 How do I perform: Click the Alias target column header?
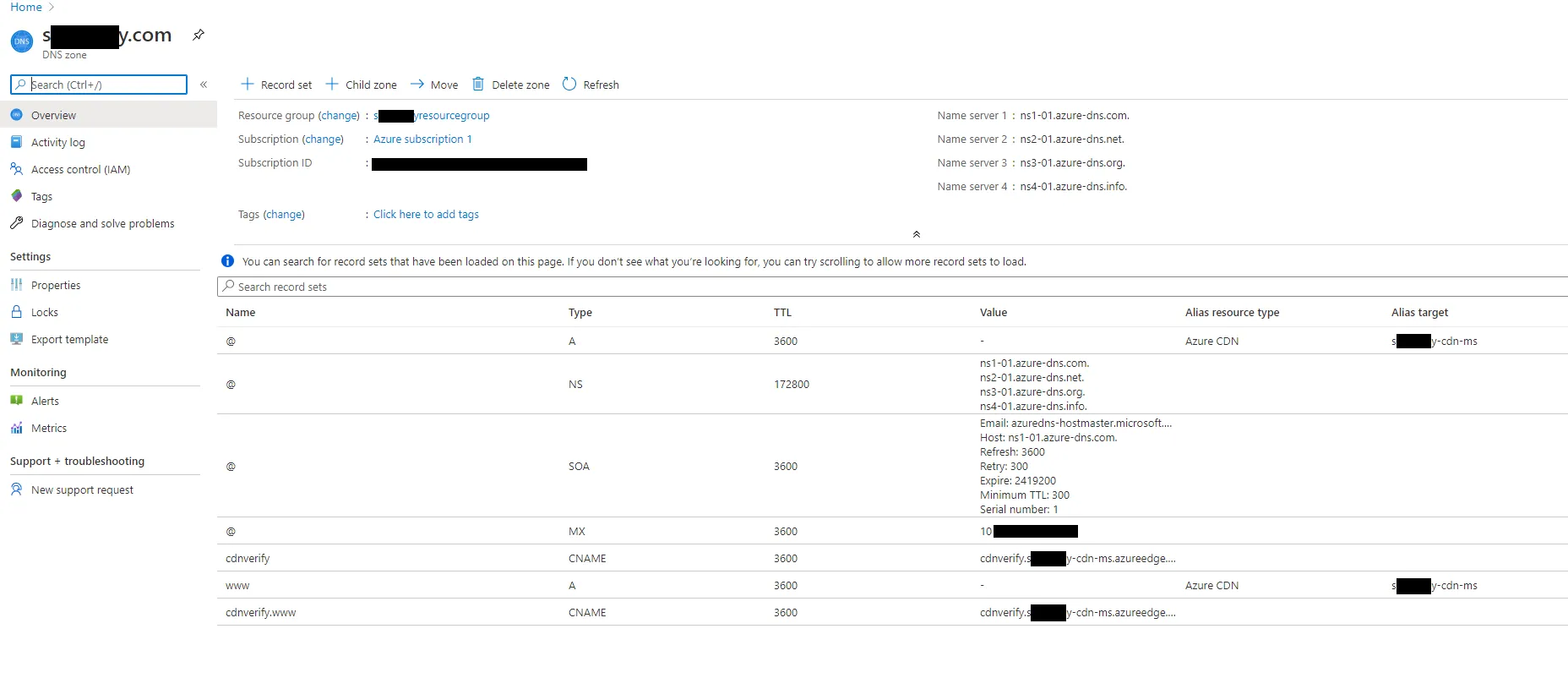tap(1419, 312)
